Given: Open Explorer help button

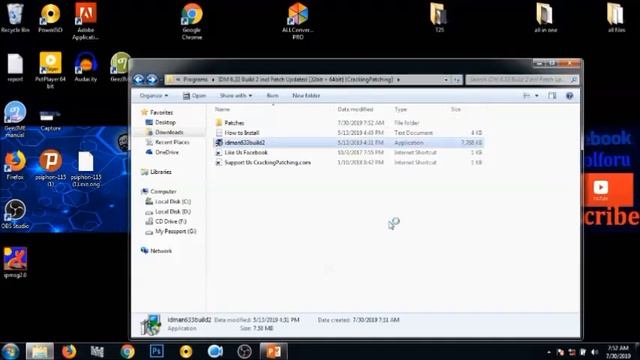Looking at the screenshot, I should point(569,96).
